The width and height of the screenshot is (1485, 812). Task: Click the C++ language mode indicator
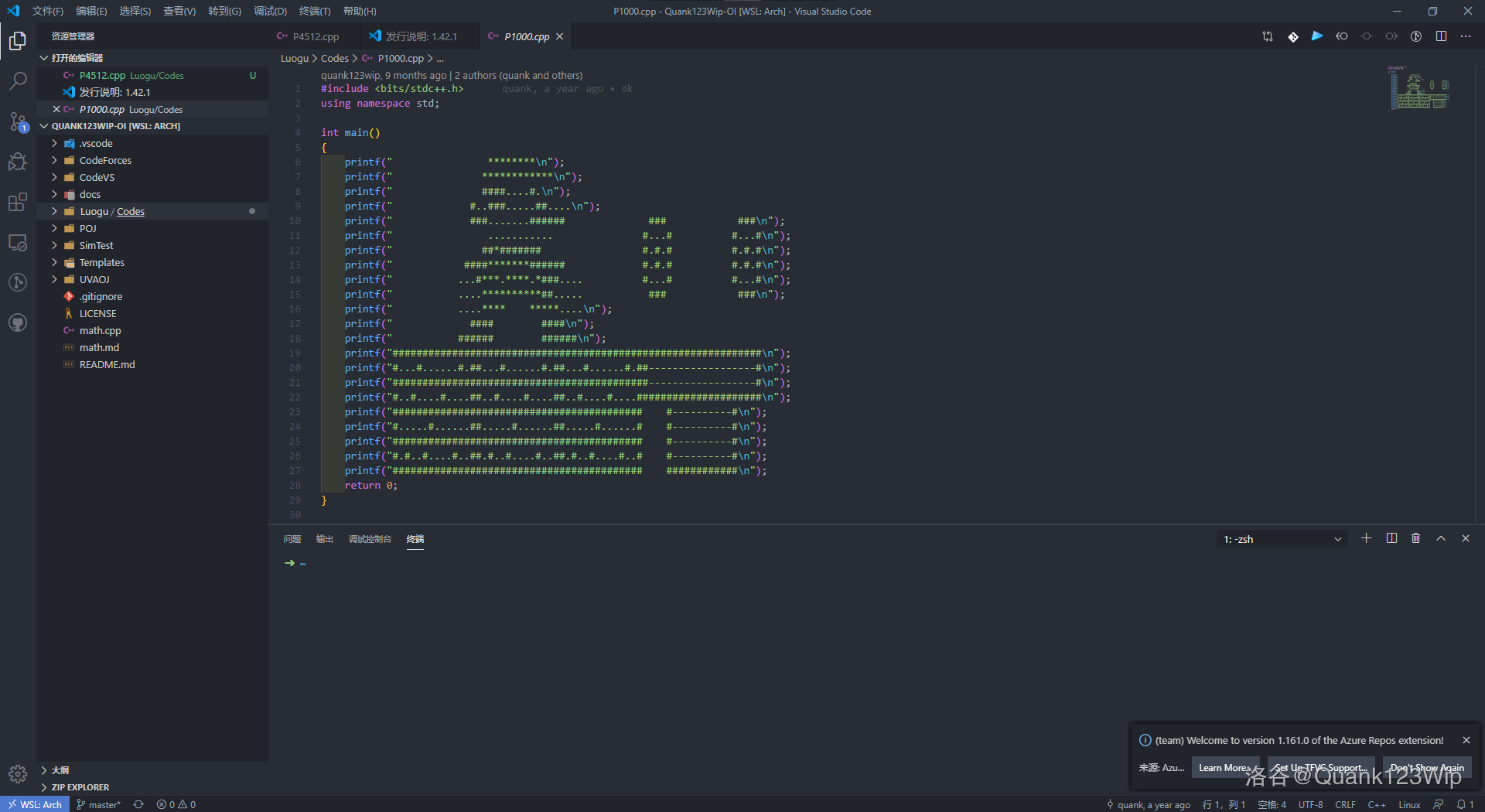click(x=1376, y=804)
